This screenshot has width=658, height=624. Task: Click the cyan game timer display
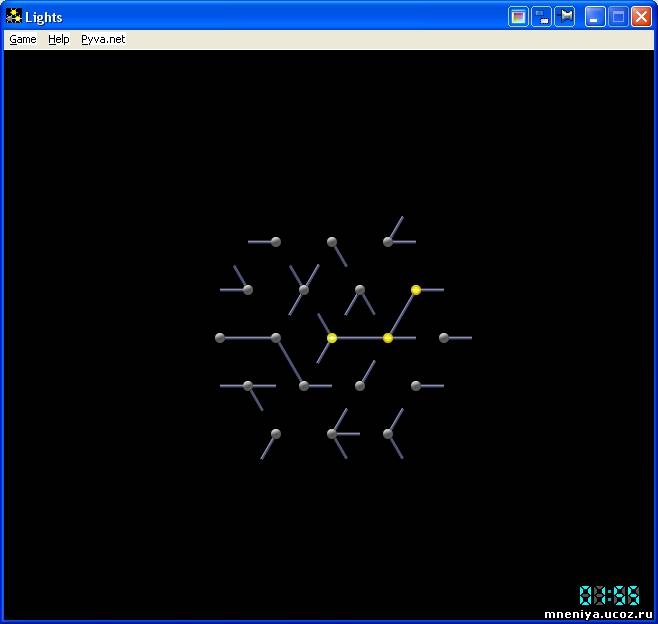609,595
